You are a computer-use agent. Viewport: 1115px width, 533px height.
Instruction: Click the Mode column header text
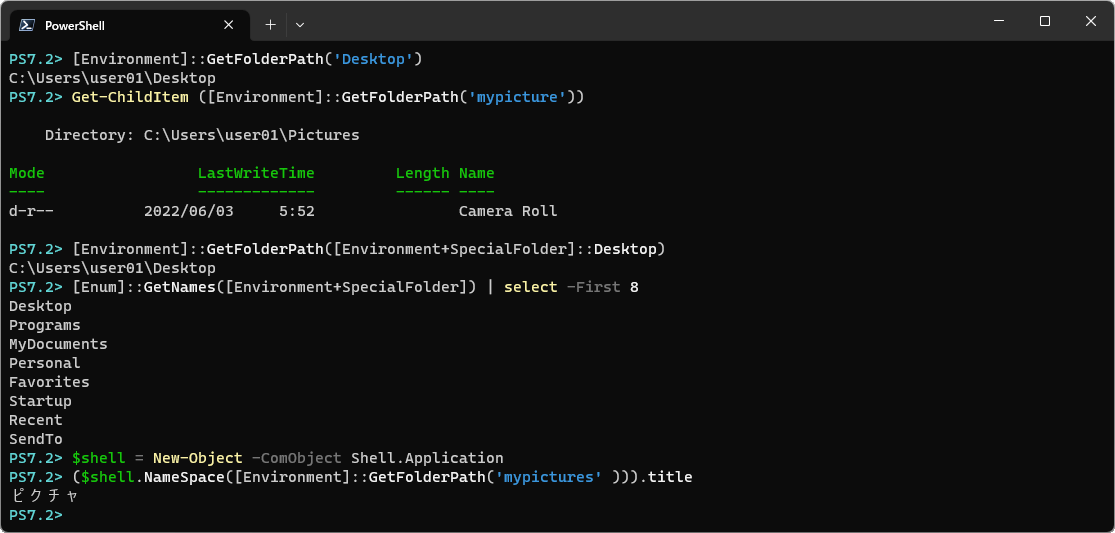point(27,173)
